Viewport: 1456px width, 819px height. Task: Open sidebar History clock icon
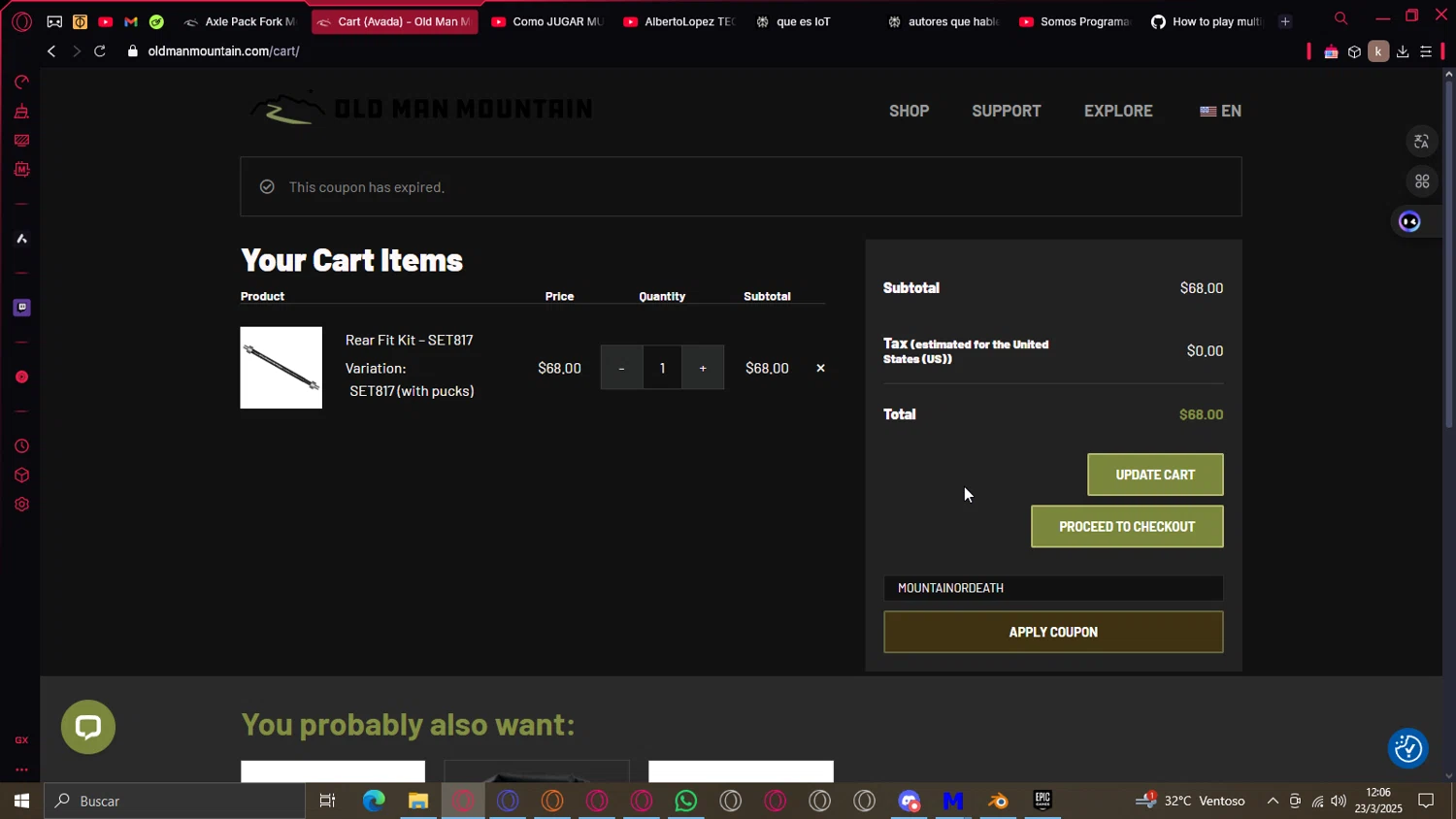point(21,446)
